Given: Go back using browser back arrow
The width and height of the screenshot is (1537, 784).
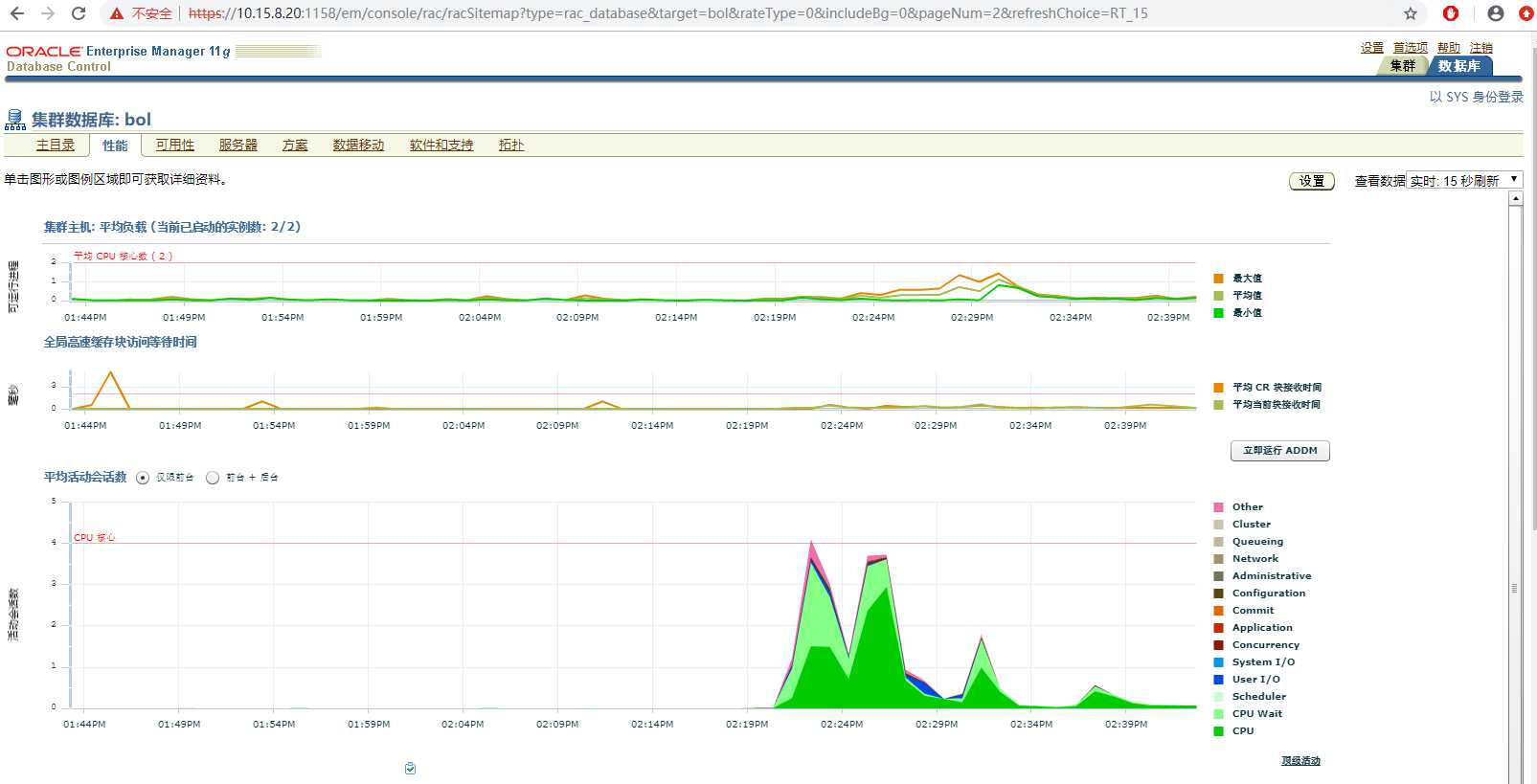Looking at the screenshot, I should pos(17,13).
